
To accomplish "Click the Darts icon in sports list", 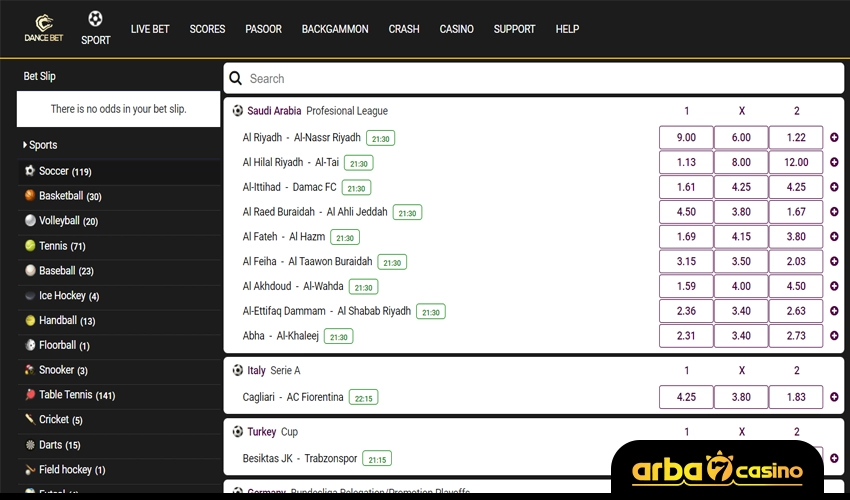I will click(x=30, y=445).
